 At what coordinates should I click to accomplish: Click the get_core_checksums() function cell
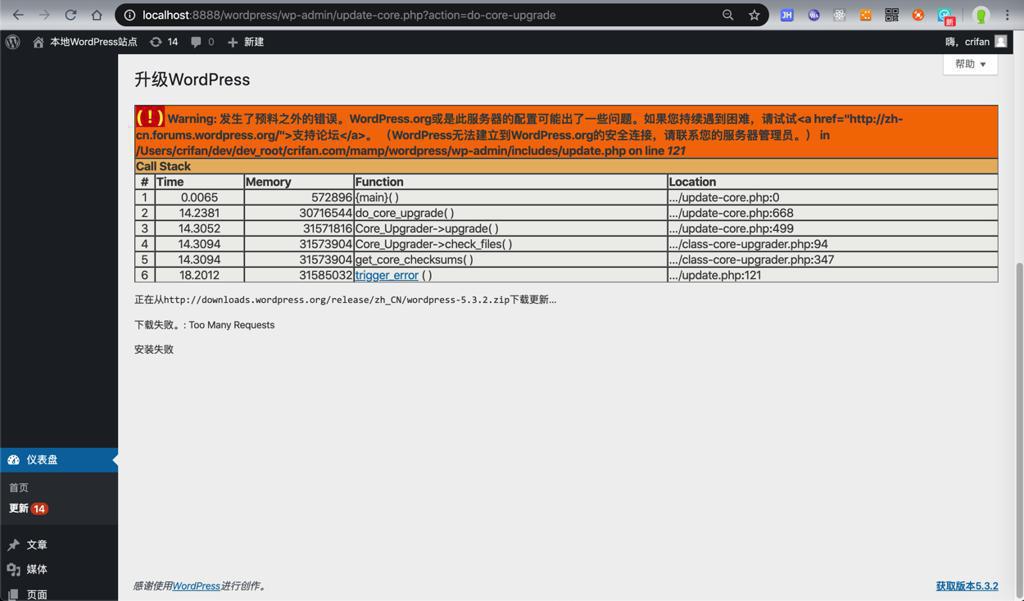pyautogui.click(x=510, y=259)
